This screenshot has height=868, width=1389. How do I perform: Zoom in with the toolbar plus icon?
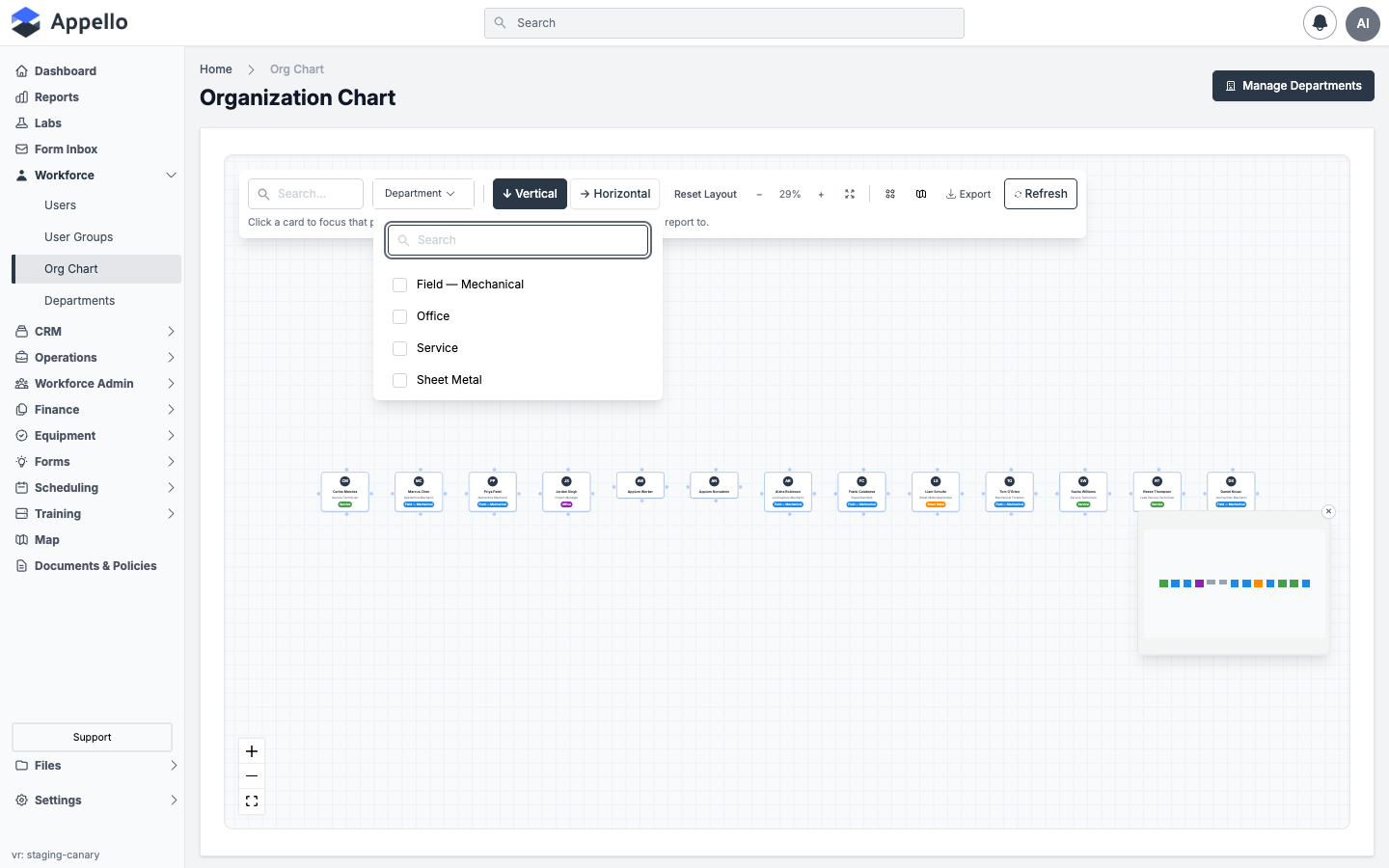(821, 194)
